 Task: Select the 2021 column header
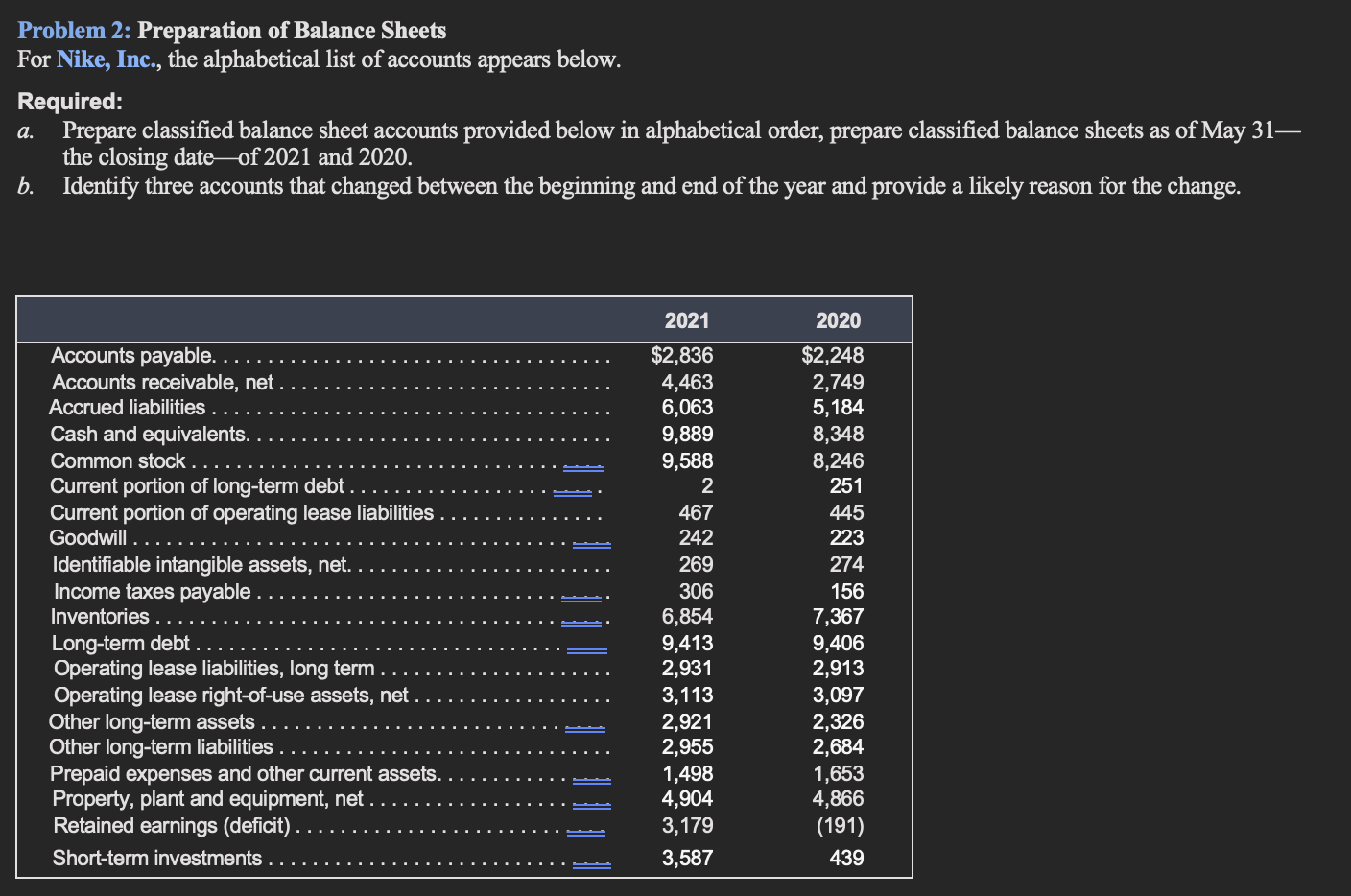(x=687, y=320)
